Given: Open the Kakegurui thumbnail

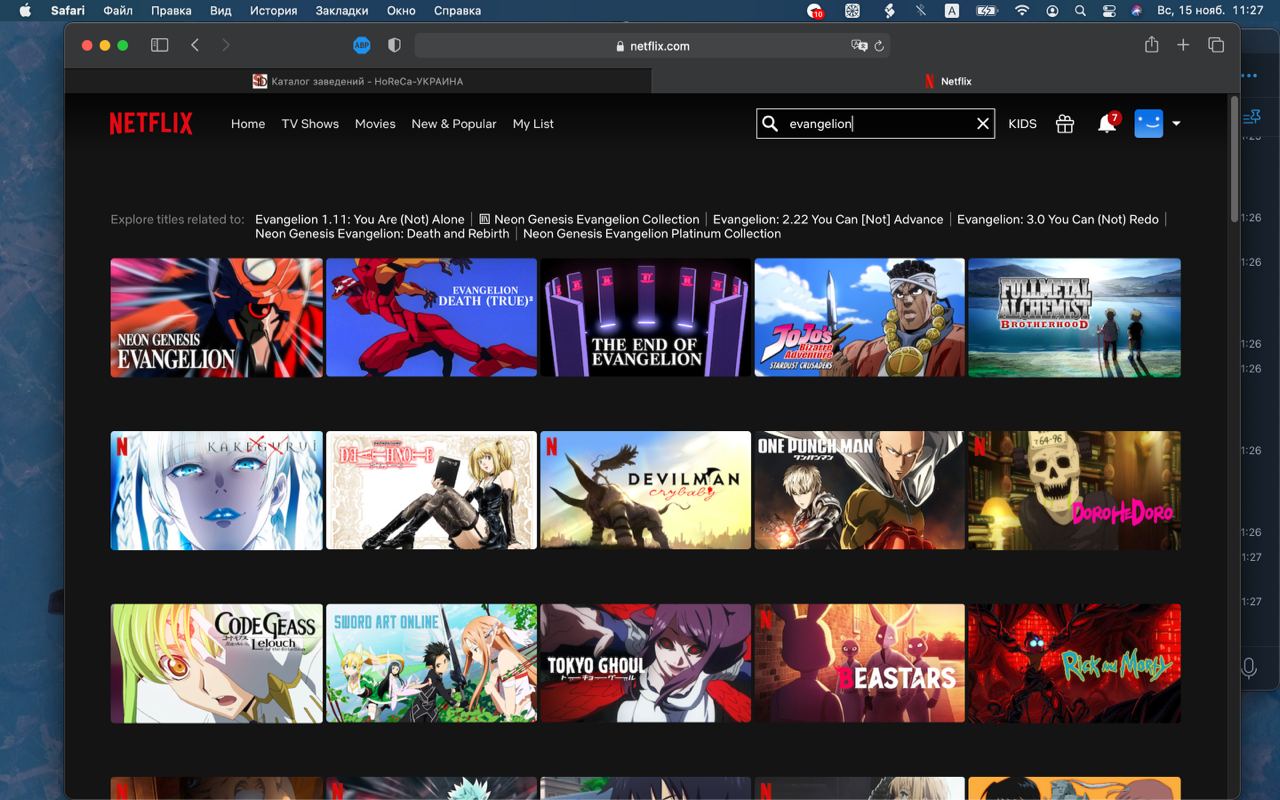Looking at the screenshot, I should [216, 490].
